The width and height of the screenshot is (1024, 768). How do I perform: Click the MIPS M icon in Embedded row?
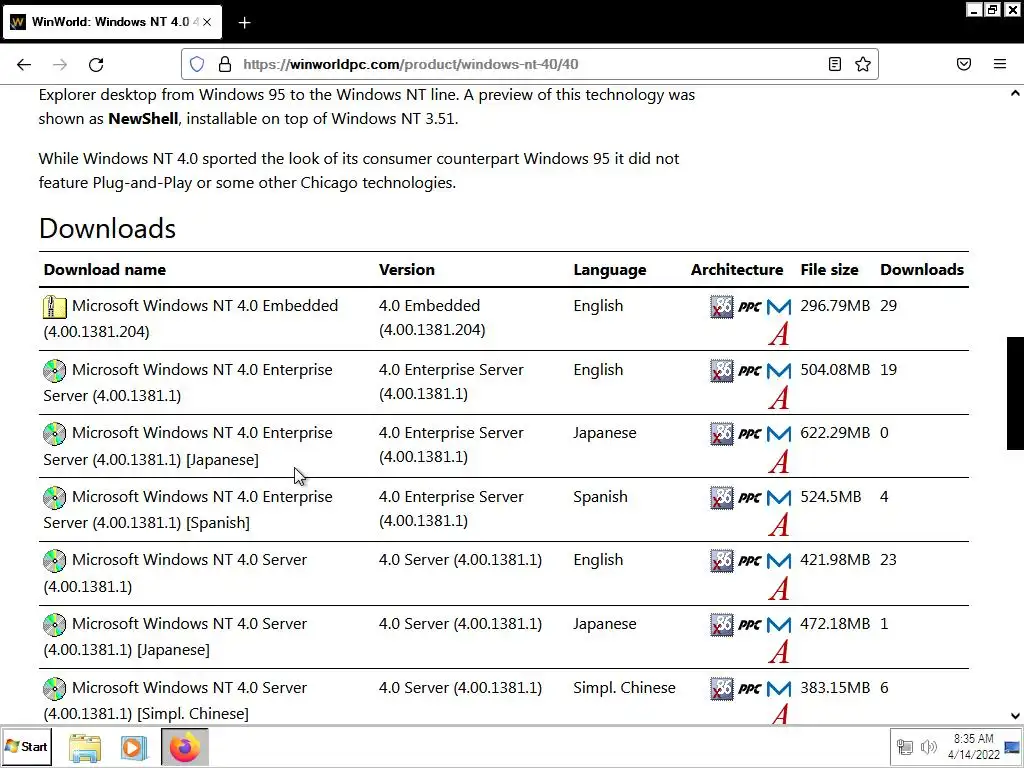click(x=778, y=306)
